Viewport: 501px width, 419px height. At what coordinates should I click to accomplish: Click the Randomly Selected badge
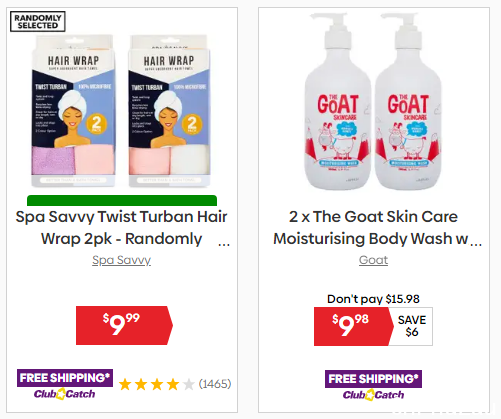pos(38,22)
